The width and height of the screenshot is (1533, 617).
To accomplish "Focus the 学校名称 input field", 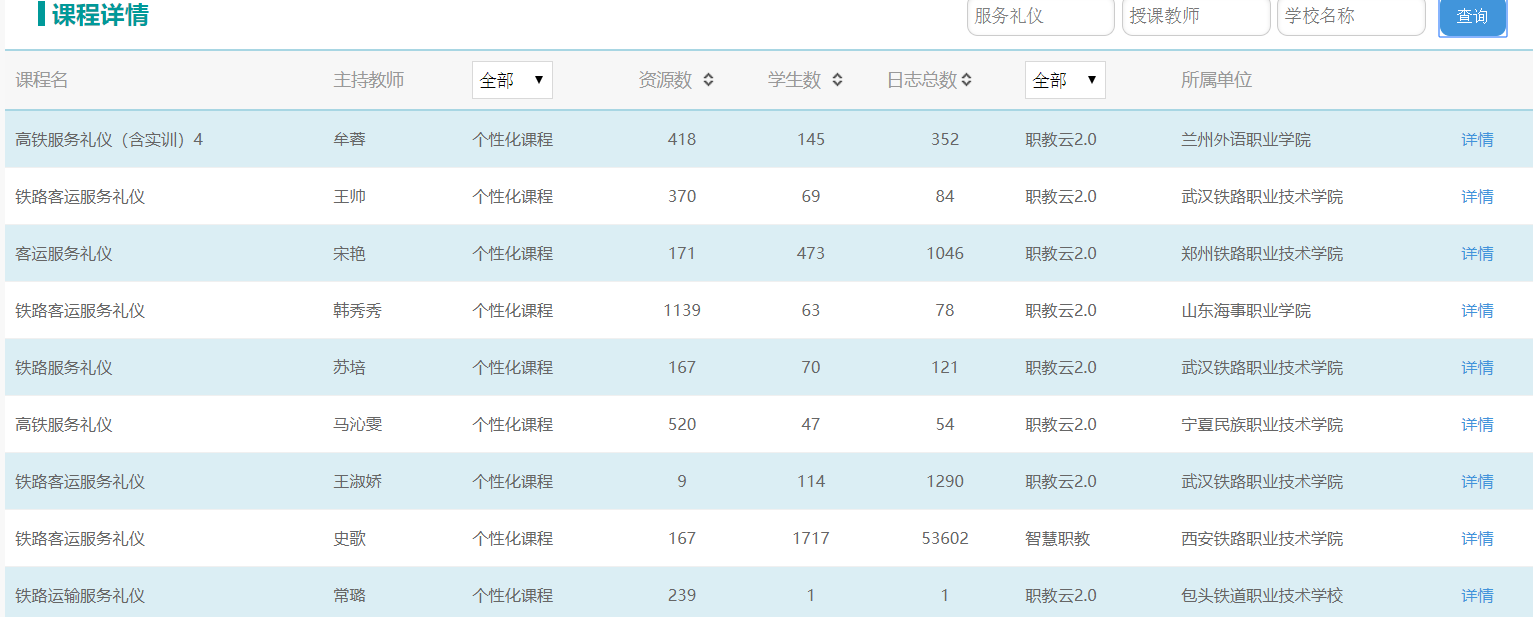I will coord(1350,17).
